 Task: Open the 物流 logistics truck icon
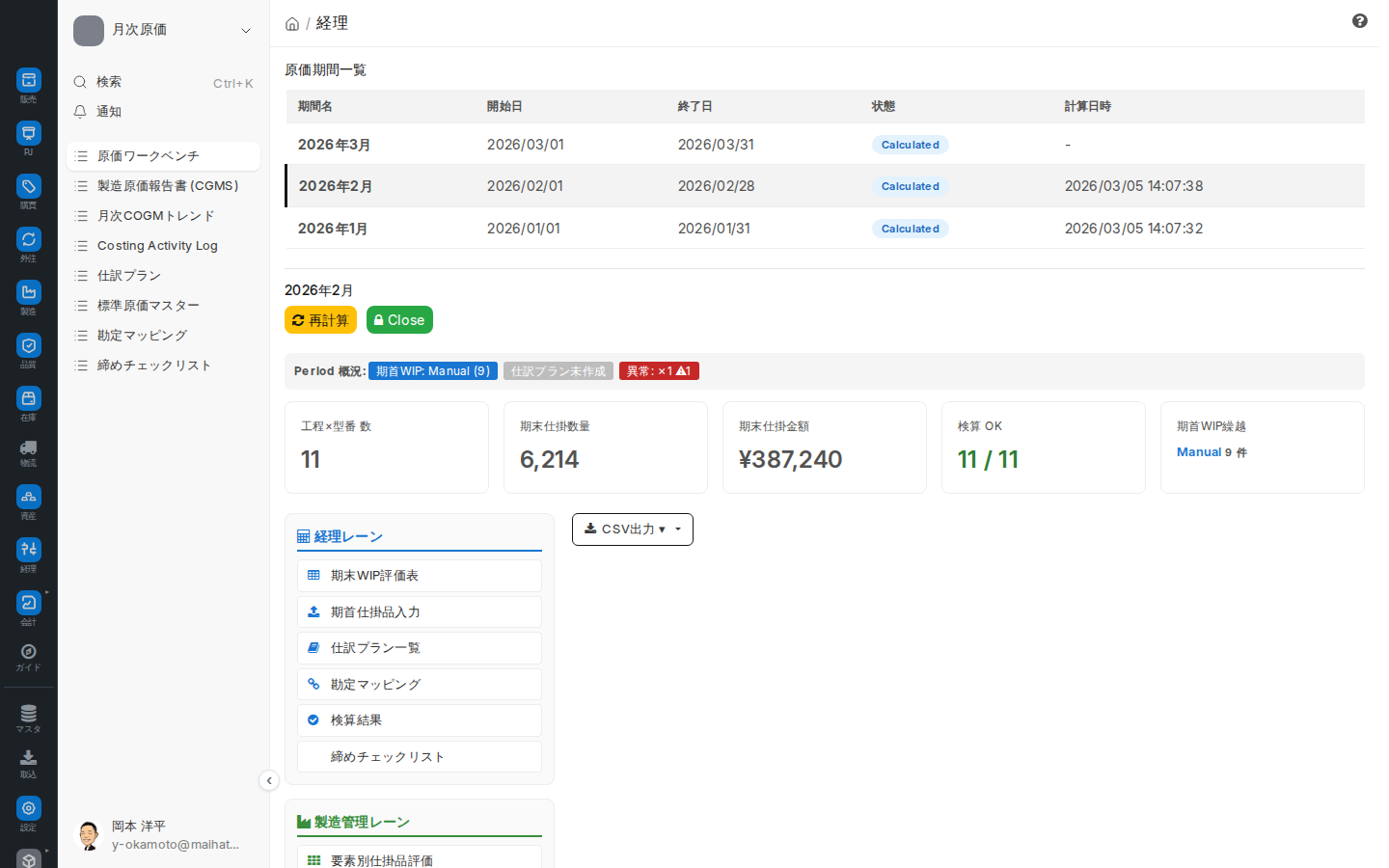click(29, 448)
